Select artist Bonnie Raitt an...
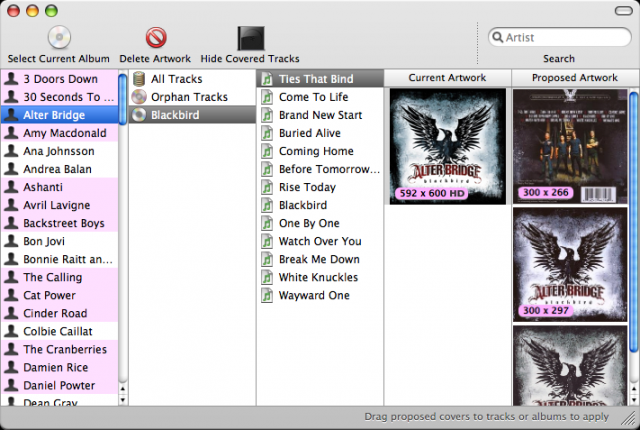Image resolution: width=640 pixels, height=430 pixels. [60, 259]
